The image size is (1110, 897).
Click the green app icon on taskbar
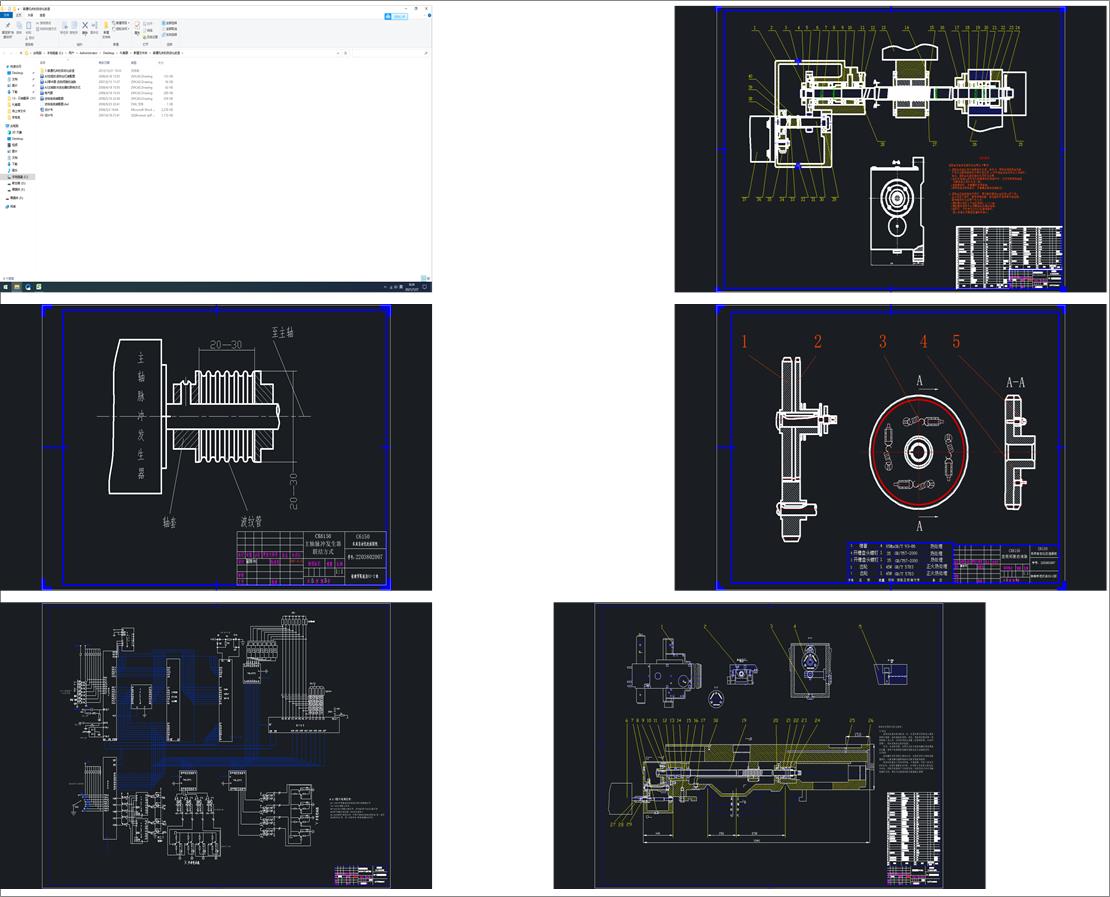click(x=38, y=287)
